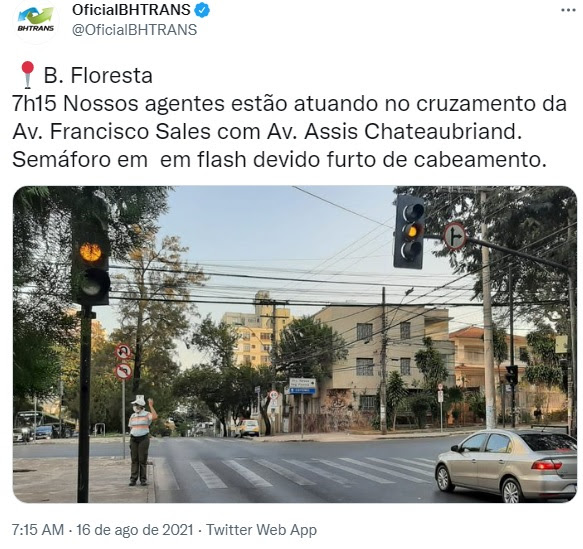Open the tweet timestamp 7:15 AM
Screen dimensions: 583x549
(38, 530)
